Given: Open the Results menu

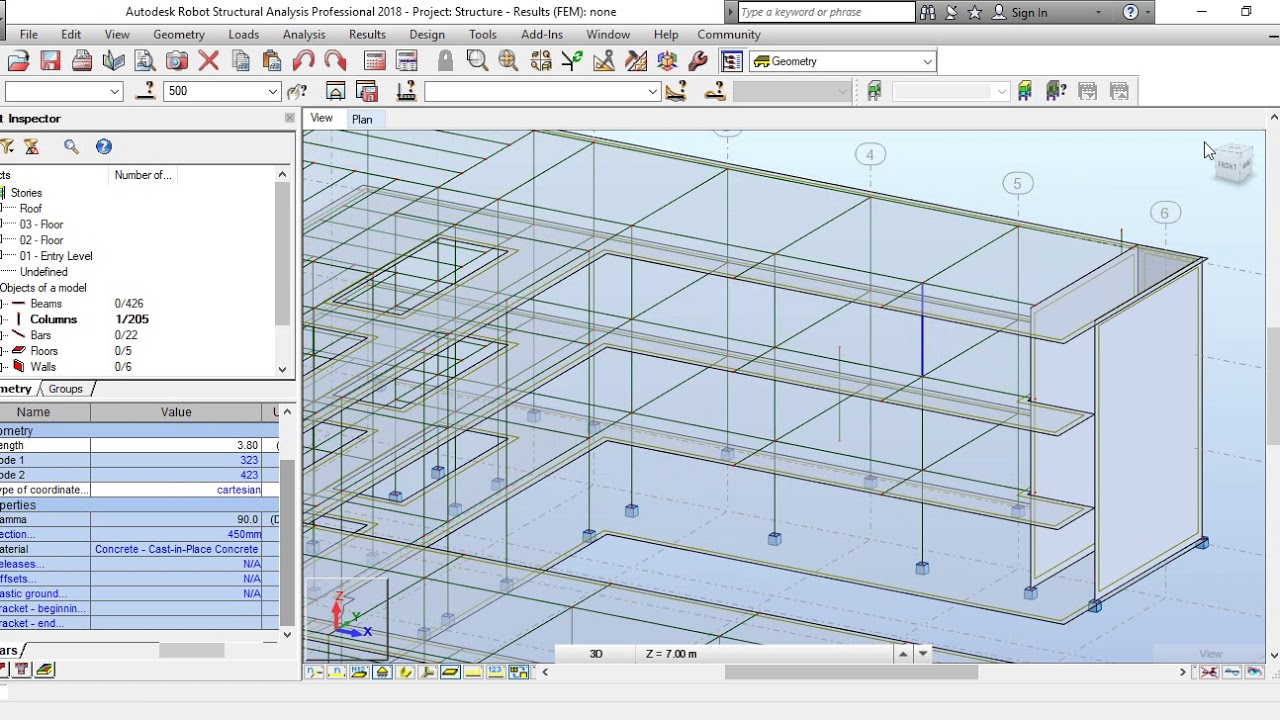Looking at the screenshot, I should tap(367, 34).
